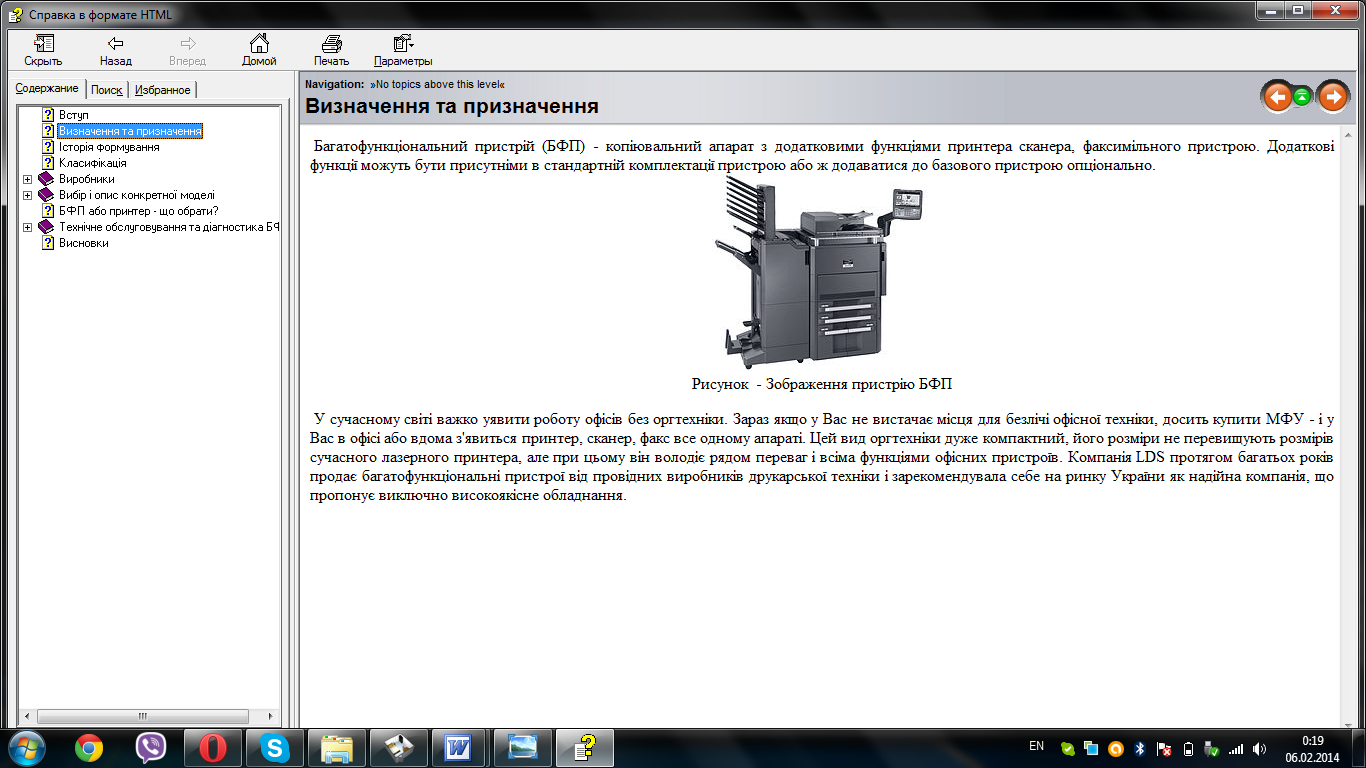The image size is (1366, 768).
Task: Open БФП або принтер - що обрати?
Action: coord(138,211)
